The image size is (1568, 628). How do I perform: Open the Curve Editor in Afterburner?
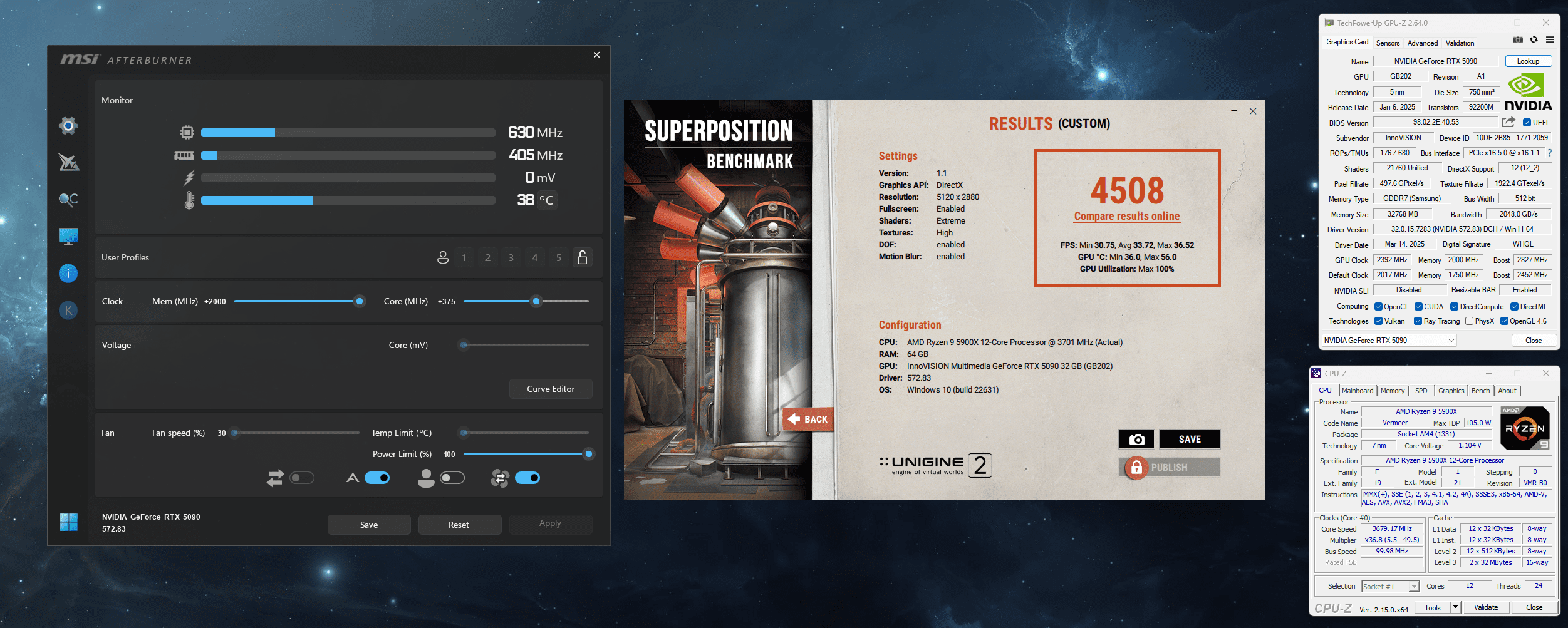pyautogui.click(x=551, y=389)
